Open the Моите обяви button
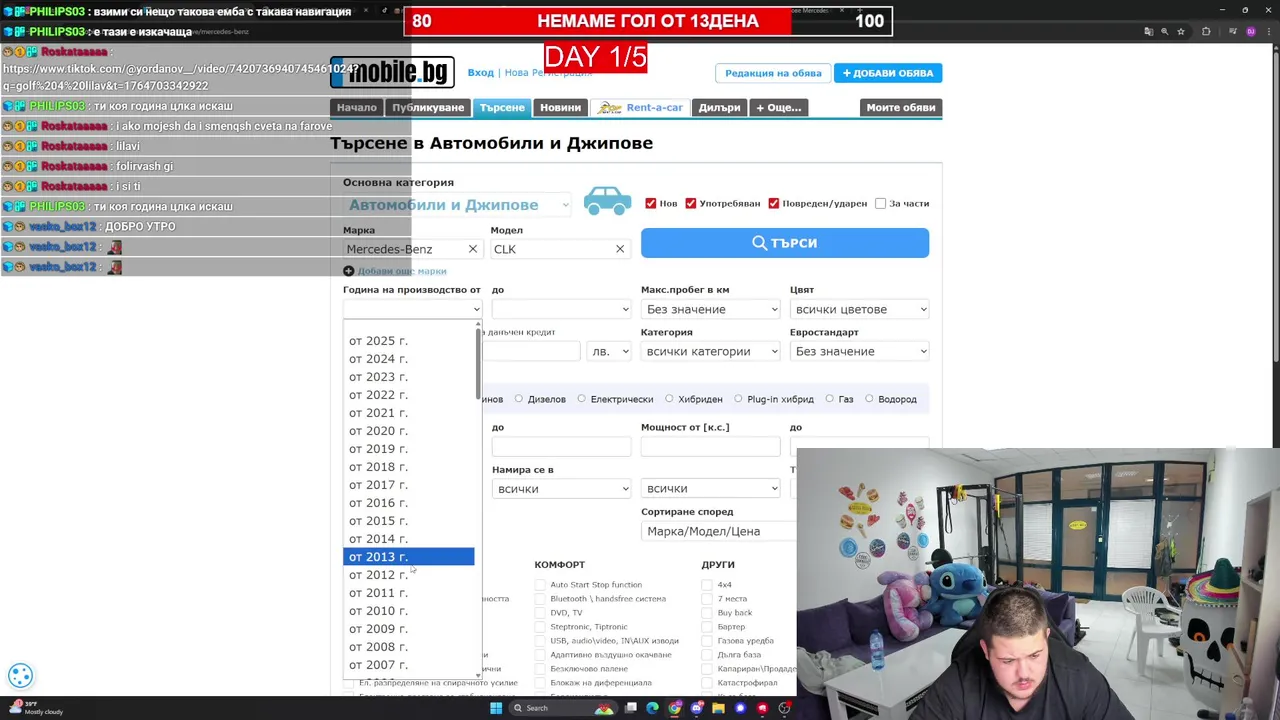The image size is (1280, 720). coord(901,107)
